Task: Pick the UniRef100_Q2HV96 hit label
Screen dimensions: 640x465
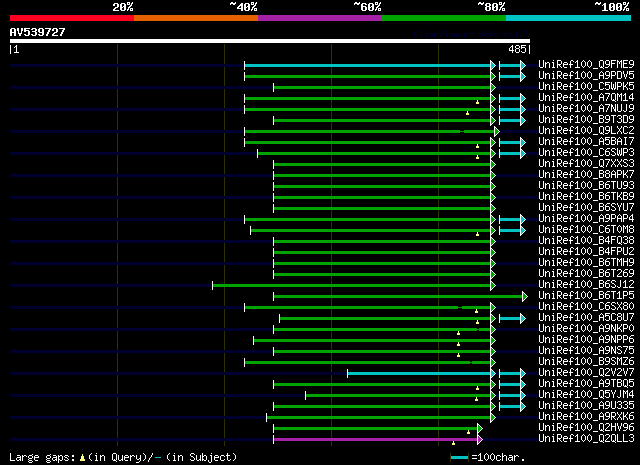Action: point(586,428)
